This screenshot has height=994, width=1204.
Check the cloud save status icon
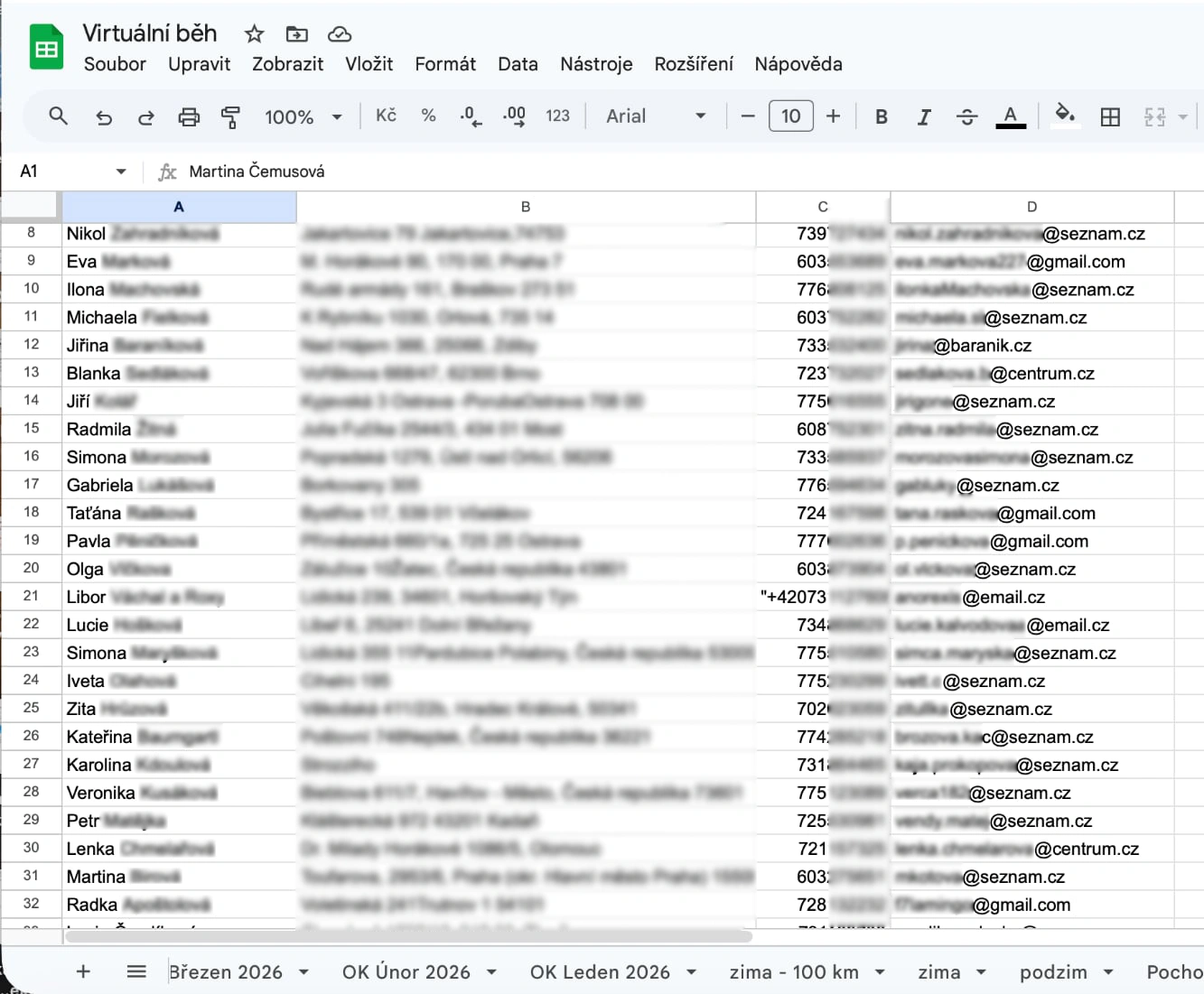(x=340, y=34)
